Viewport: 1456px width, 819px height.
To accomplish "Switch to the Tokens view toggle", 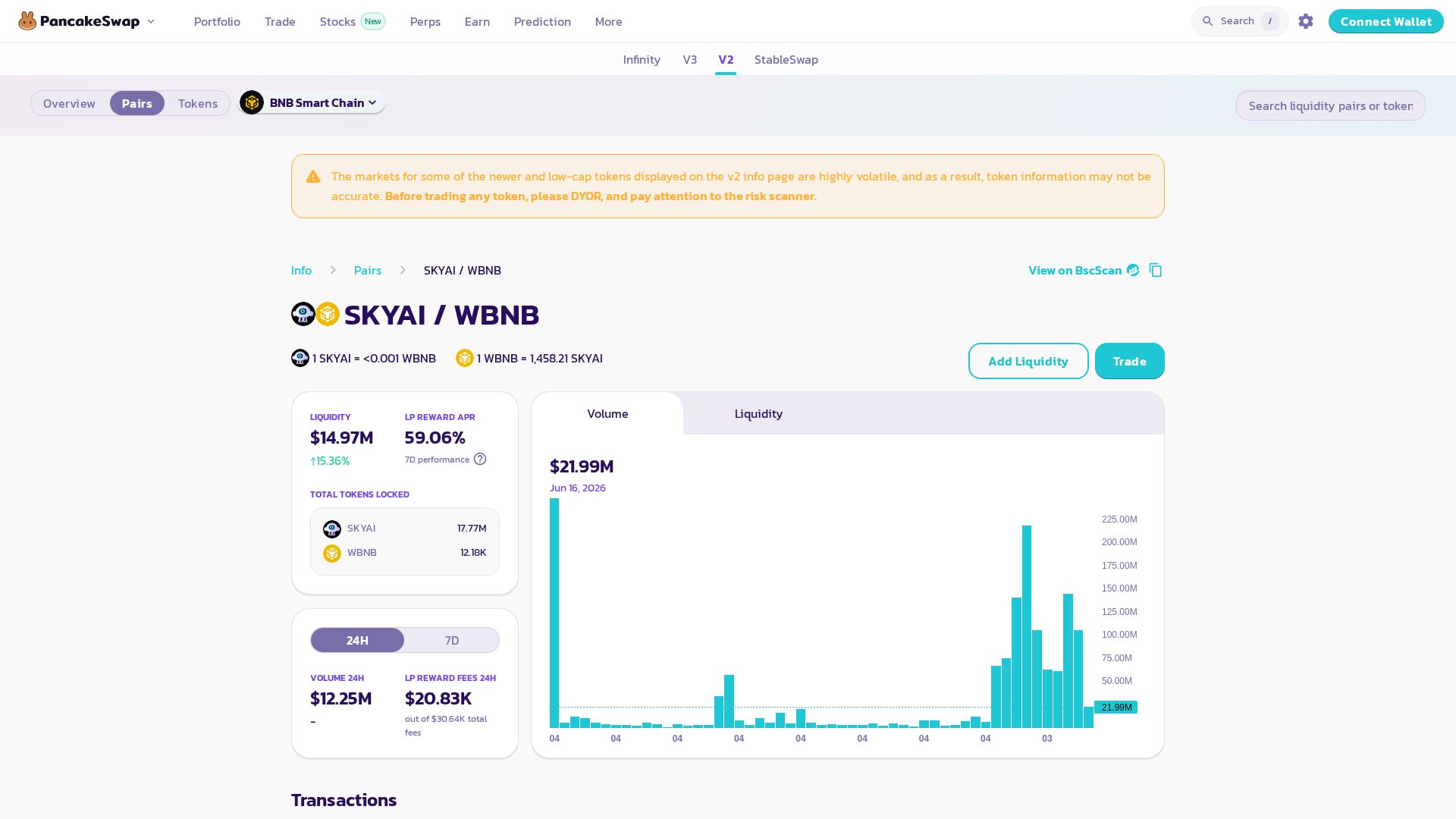I will [198, 103].
